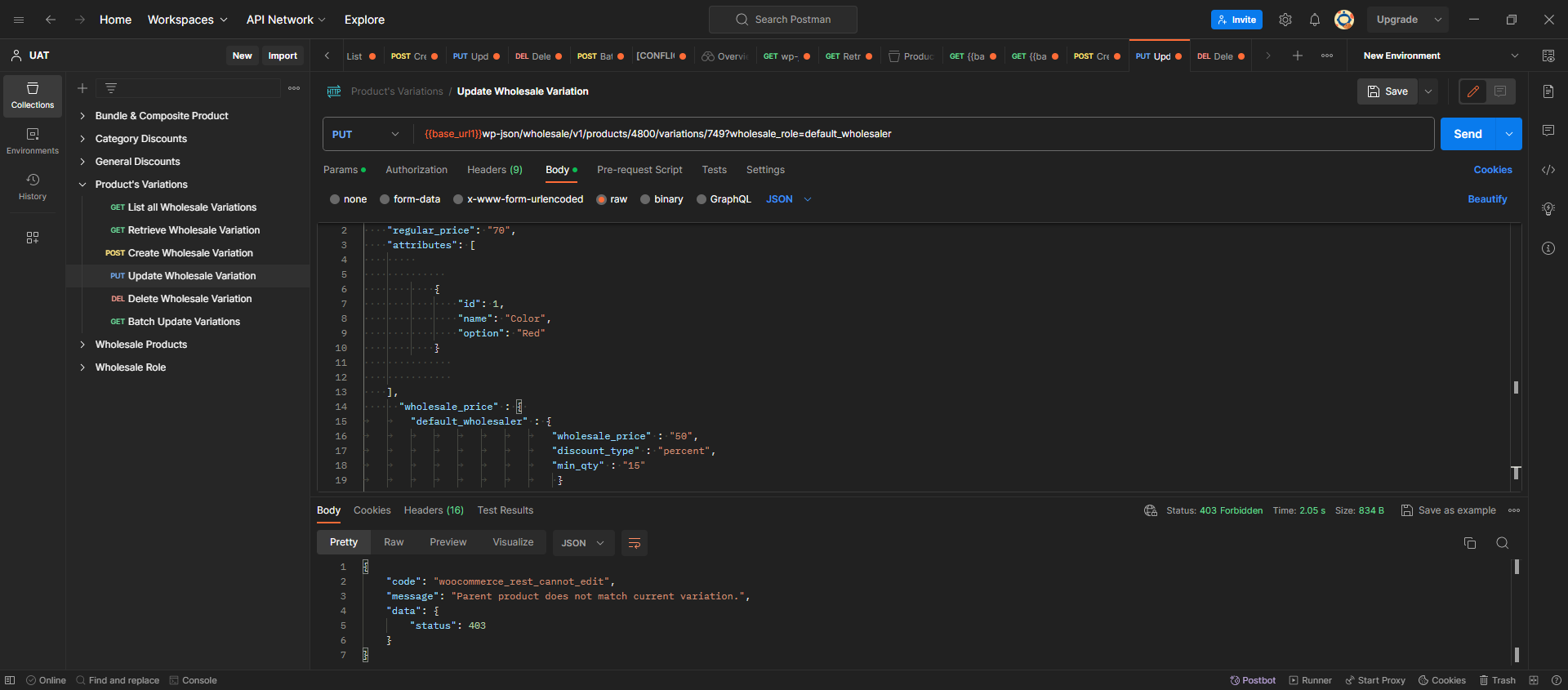The height and width of the screenshot is (690, 1568).
Task: Click the Import button
Action: point(283,56)
